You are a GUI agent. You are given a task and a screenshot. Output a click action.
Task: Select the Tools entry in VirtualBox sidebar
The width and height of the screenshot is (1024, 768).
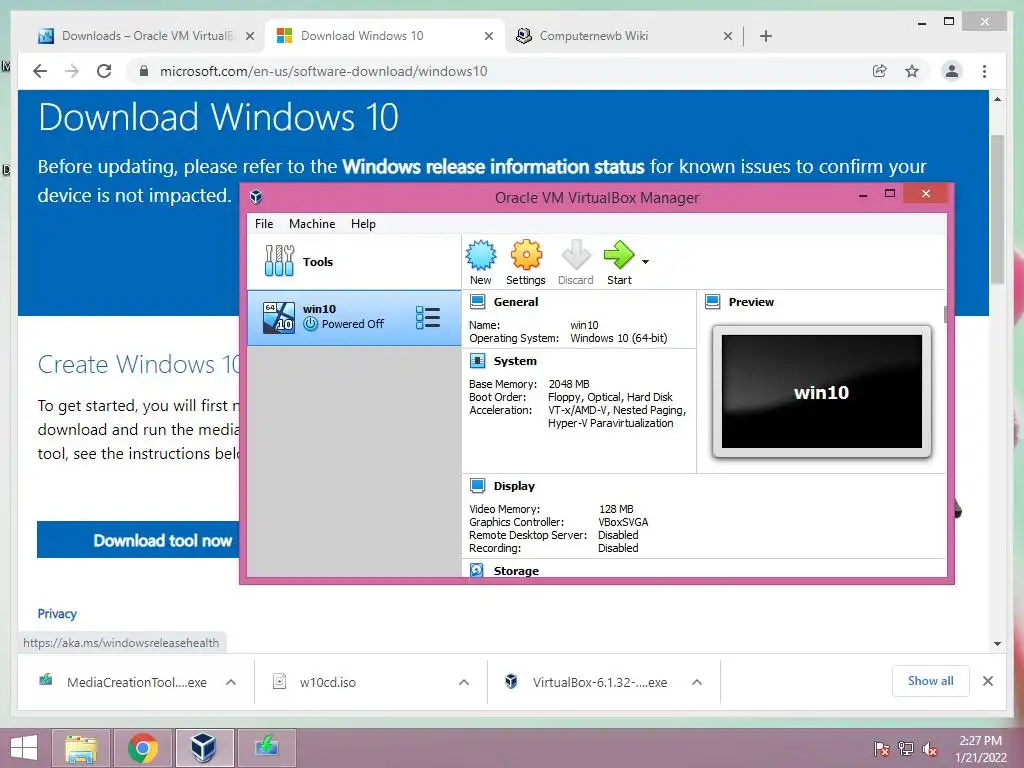[353, 261]
